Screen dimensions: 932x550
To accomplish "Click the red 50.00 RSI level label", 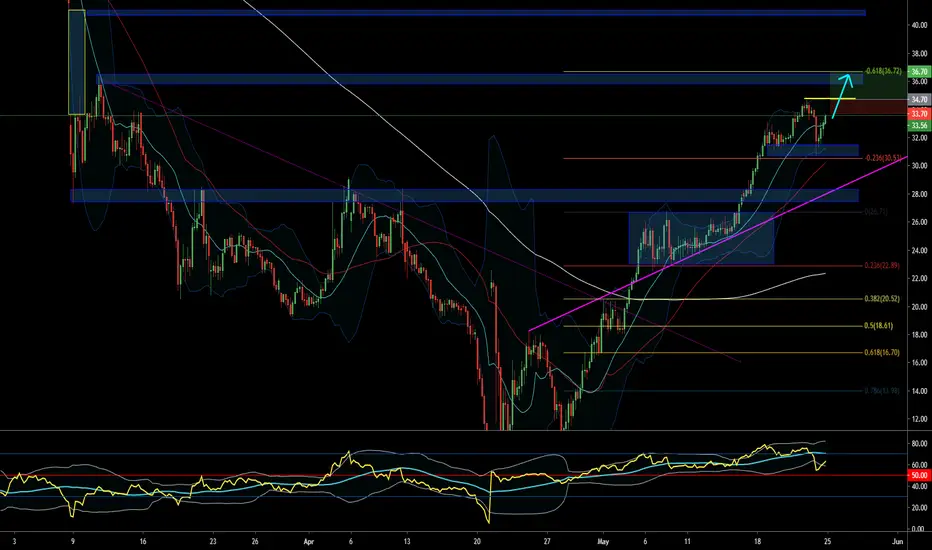I will (919, 475).
